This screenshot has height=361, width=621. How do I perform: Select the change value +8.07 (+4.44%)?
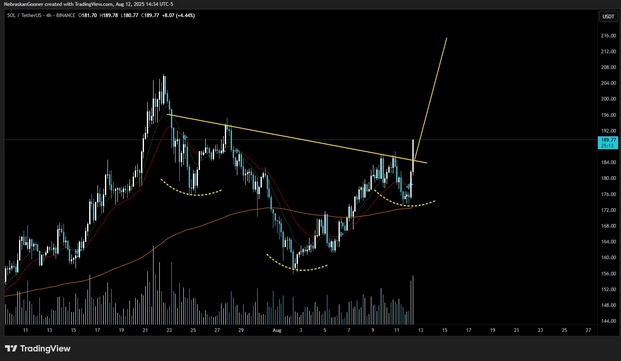coord(179,15)
